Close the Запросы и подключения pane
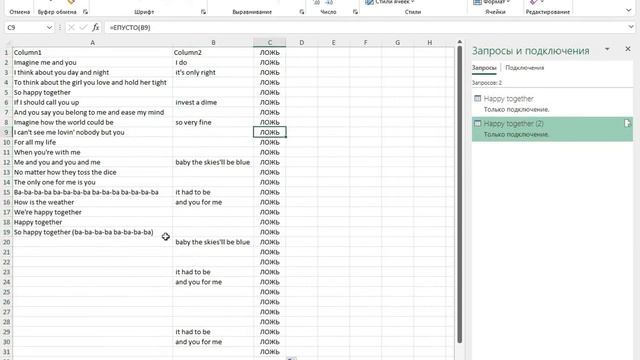The image size is (640, 360). tap(628, 49)
